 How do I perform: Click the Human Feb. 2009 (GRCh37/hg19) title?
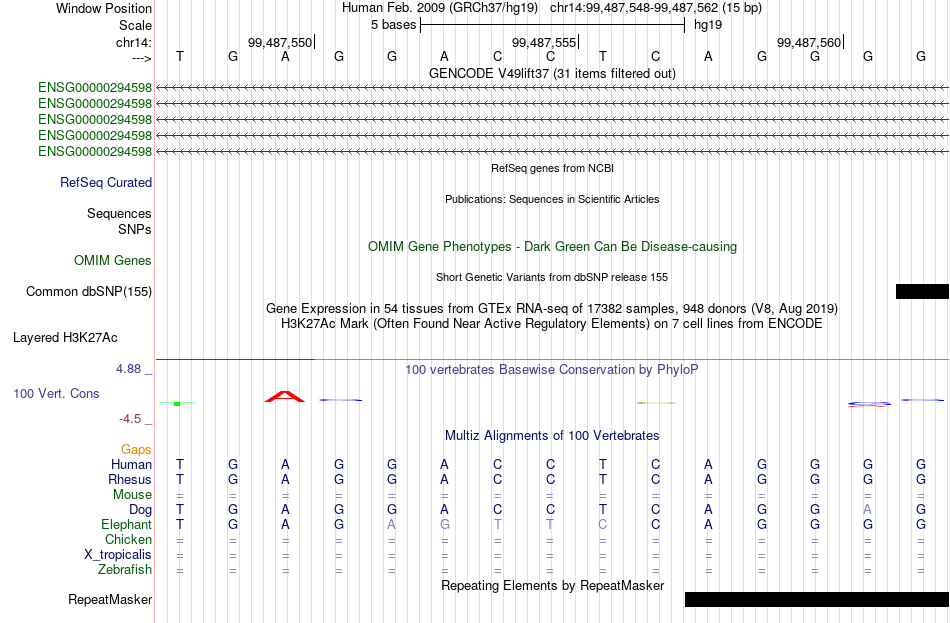[x=440, y=8]
